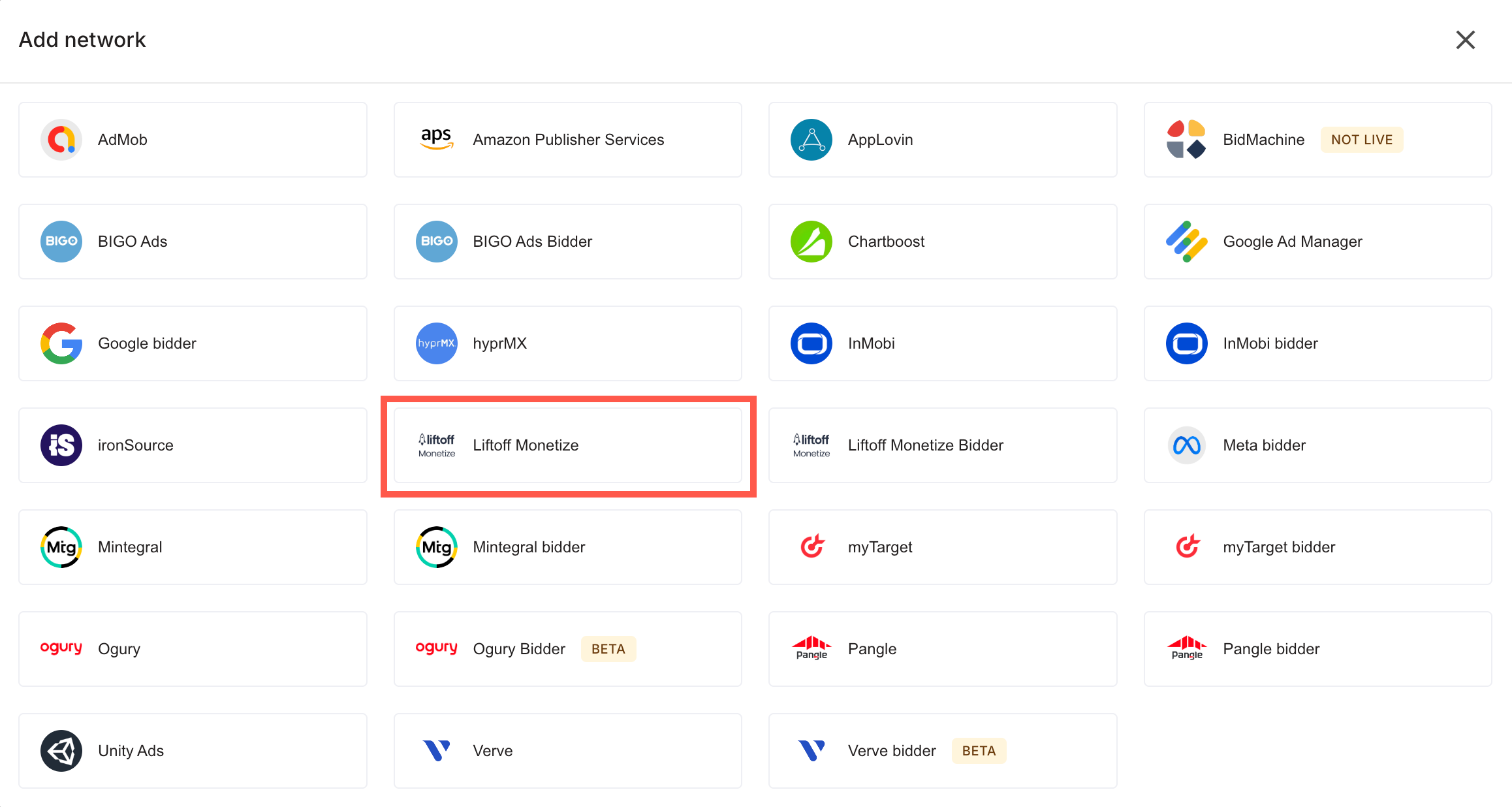
Task: Click the AppLovin logo icon
Action: point(811,140)
